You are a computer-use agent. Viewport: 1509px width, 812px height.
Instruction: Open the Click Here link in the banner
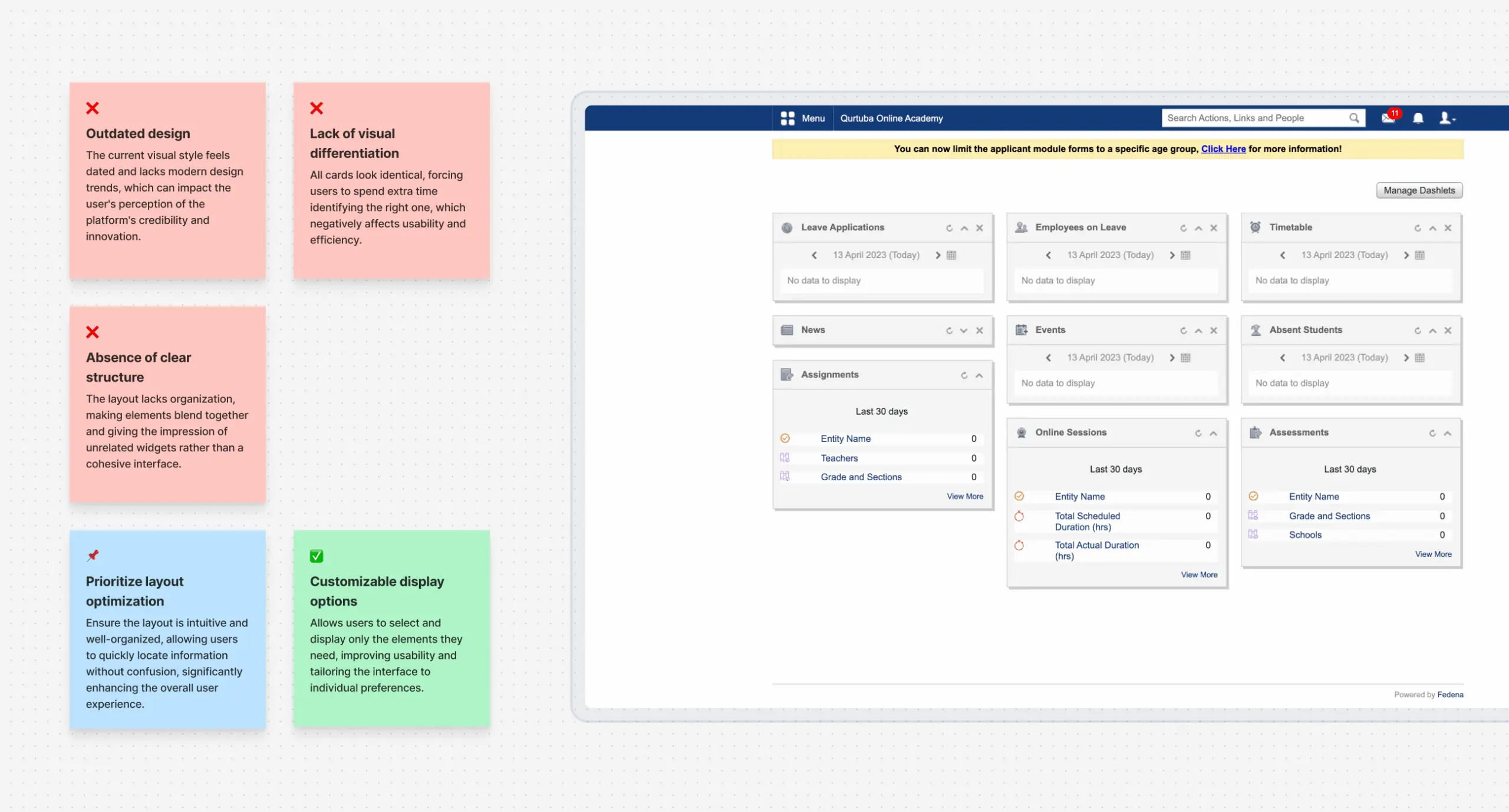[1223, 148]
